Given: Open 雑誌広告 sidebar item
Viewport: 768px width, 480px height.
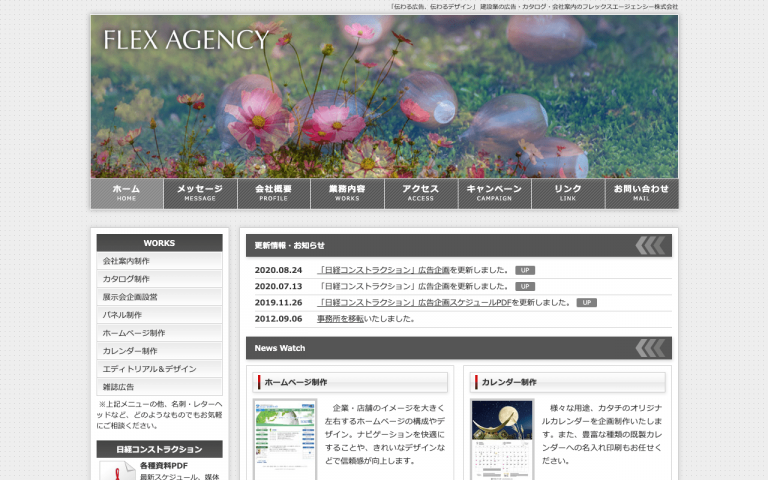Looking at the screenshot, I should [159, 387].
